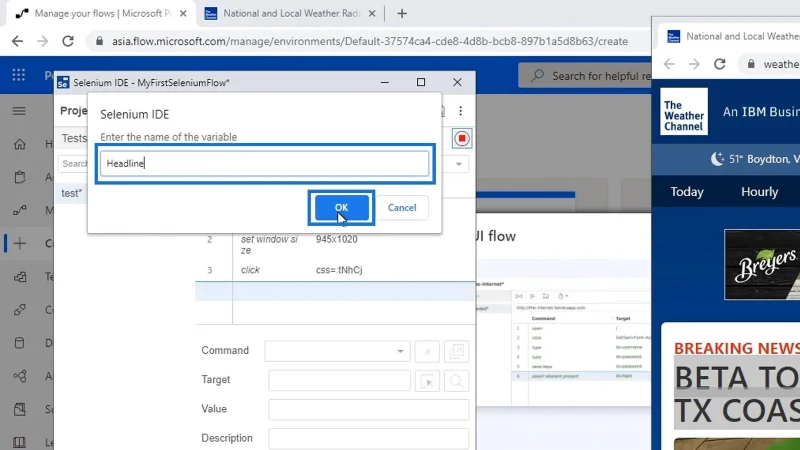The width and height of the screenshot is (800, 450).
Task: Stop recording in Selenium IDE
Action: [462, 138]
